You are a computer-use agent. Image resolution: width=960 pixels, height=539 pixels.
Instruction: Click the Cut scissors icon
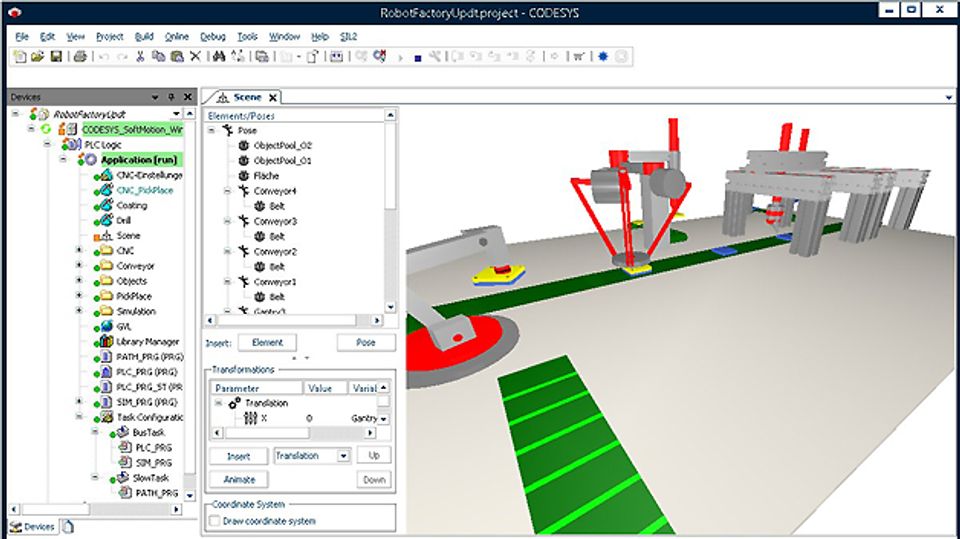pos(140,56)
